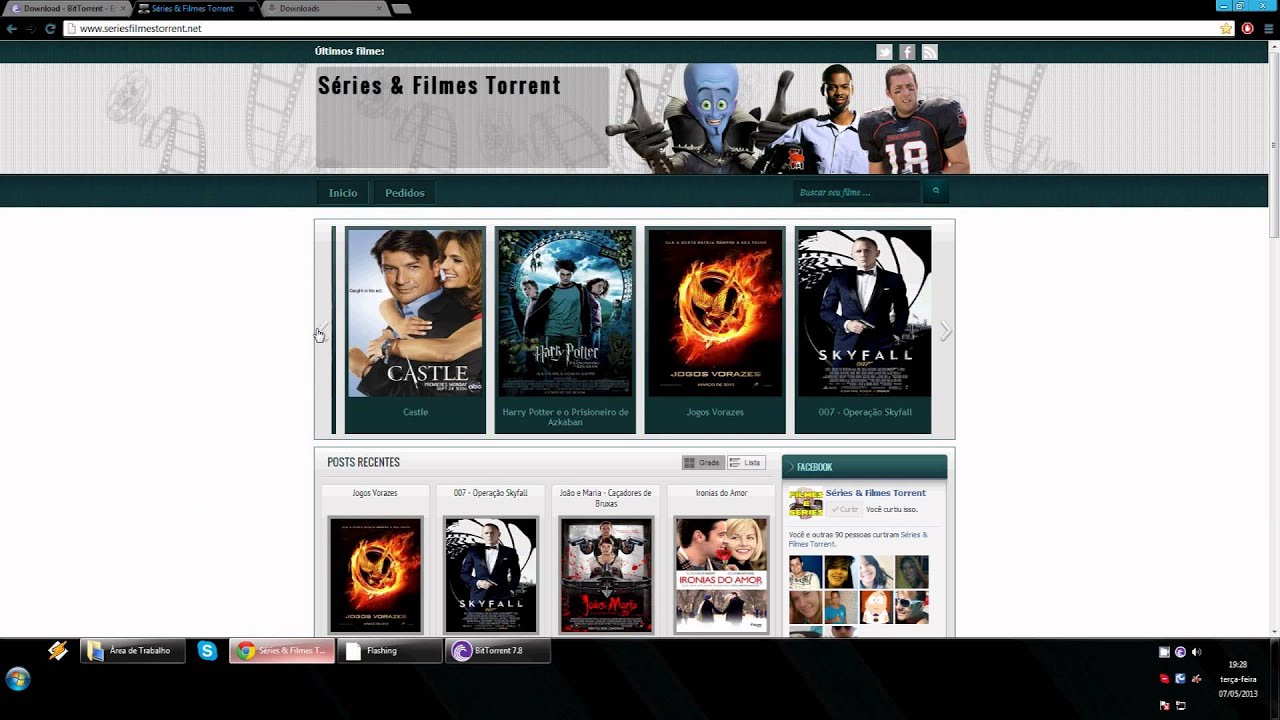The width and height of the screenshot is (1280, 720).
Task: Click the Ironias do Amor poster
Action: [x=721, y=575]
